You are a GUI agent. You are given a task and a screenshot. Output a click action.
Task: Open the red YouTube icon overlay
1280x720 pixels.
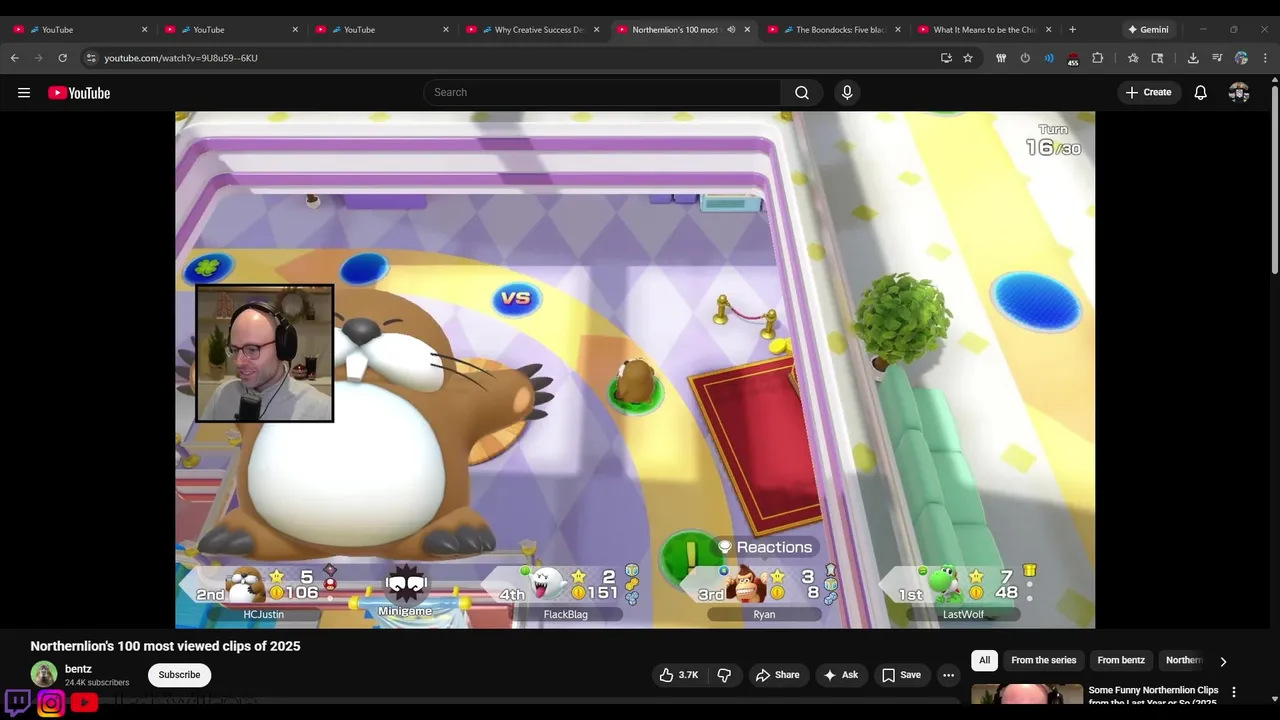coord(84,703)
